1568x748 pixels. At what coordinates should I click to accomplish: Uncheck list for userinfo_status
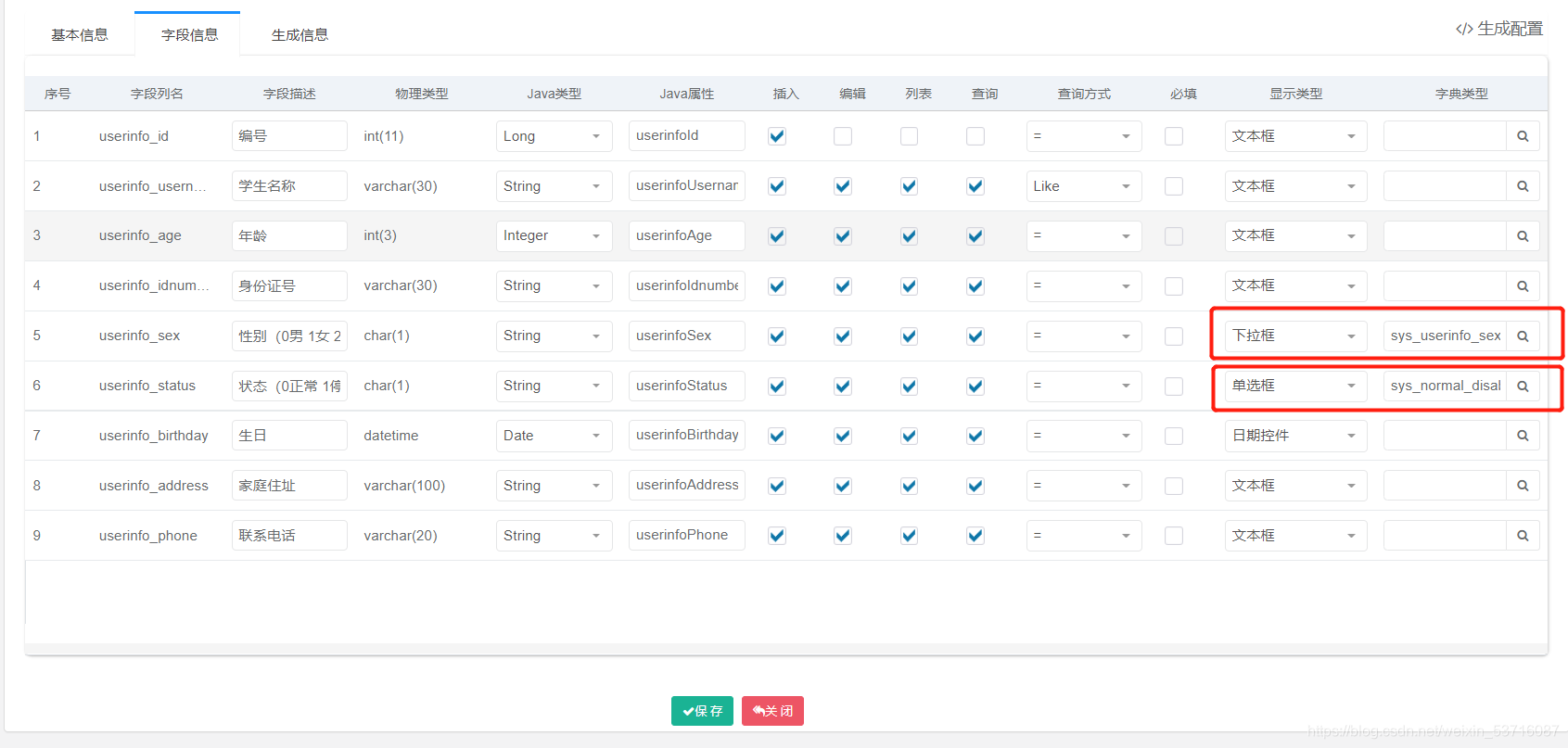click(910, 387)
